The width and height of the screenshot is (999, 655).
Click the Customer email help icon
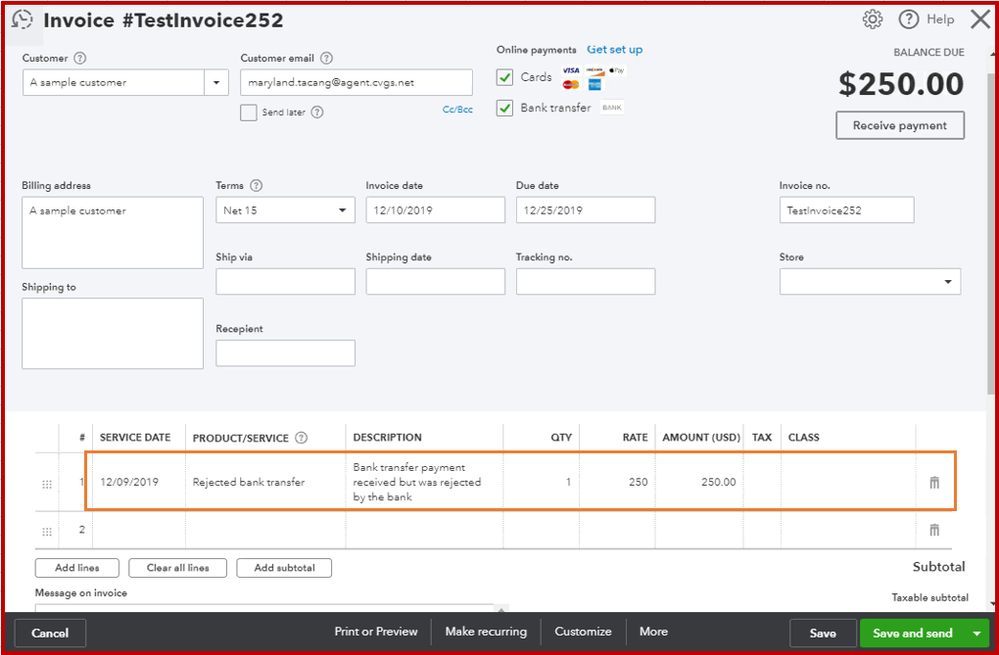(x=326, y=58)
